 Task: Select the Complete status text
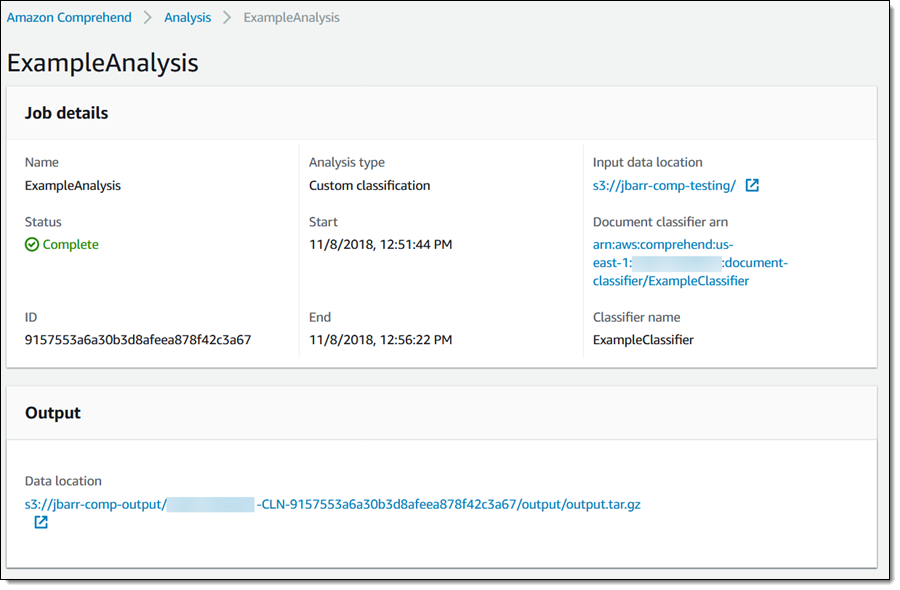(71, 244)
